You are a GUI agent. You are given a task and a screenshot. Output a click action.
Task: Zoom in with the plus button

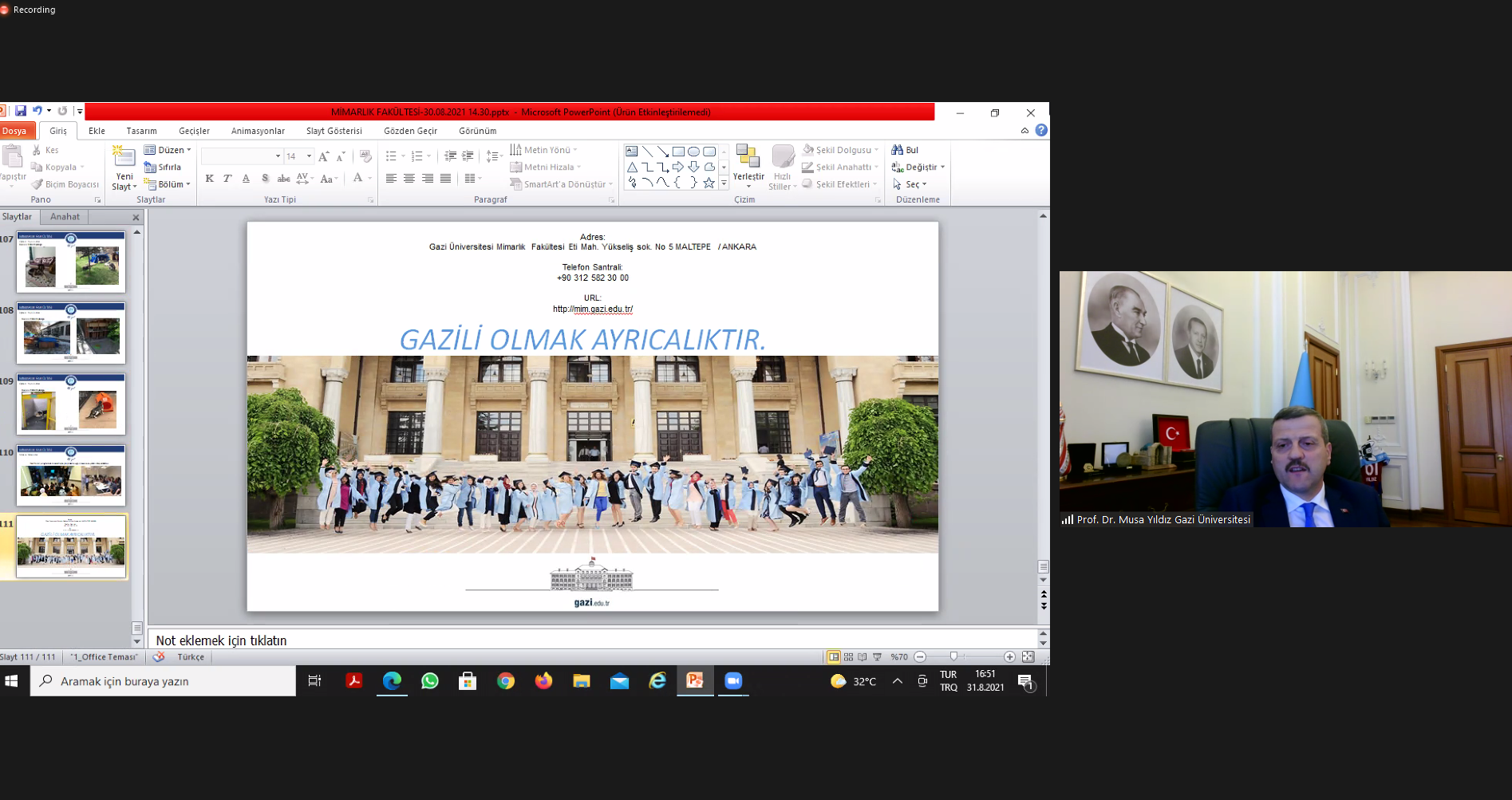click(x=1009, y=657)
